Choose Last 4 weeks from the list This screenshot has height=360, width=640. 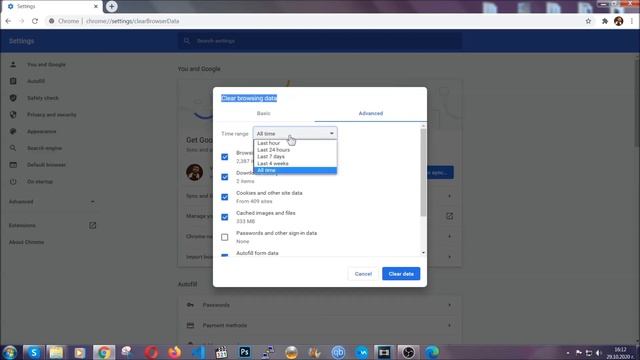[295, 163]
